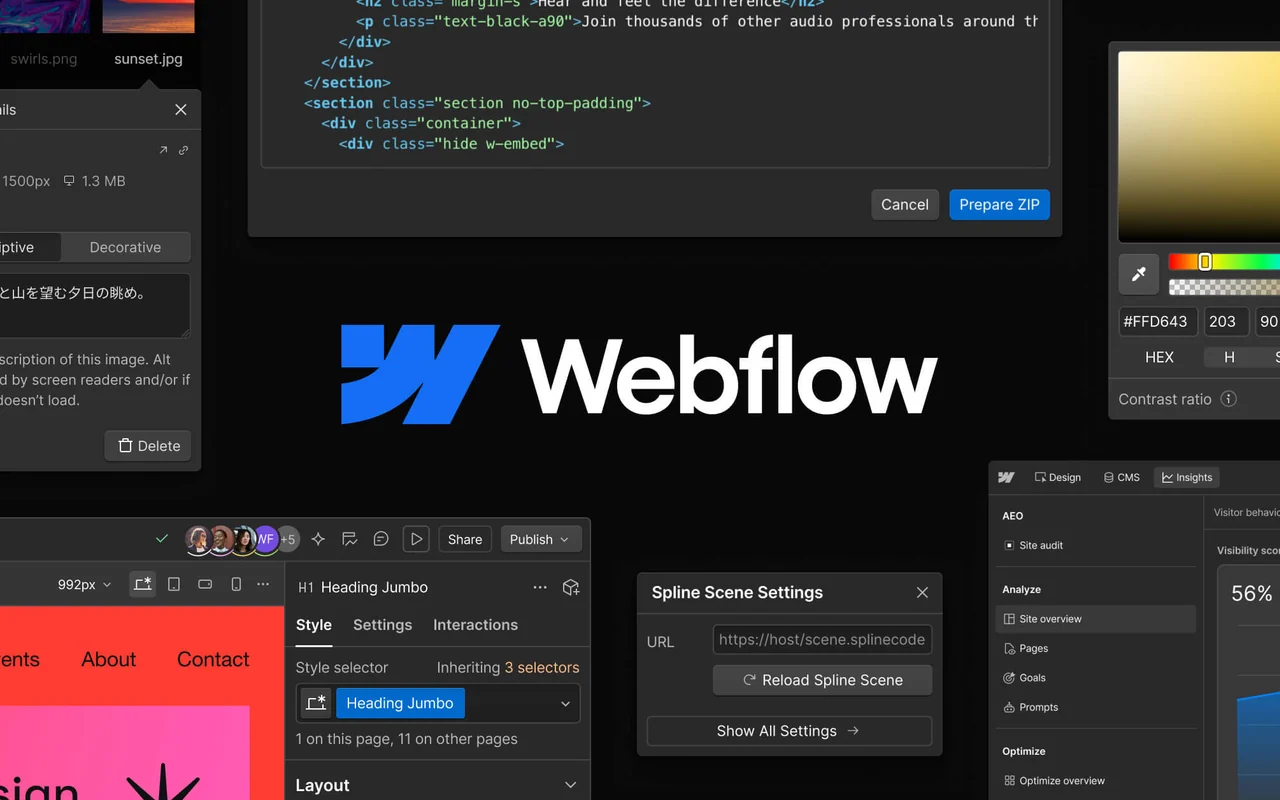This screenshot has width=1280, height=800.
Task: Click the Contact link on canvas
Action: [x=213, y=659]
